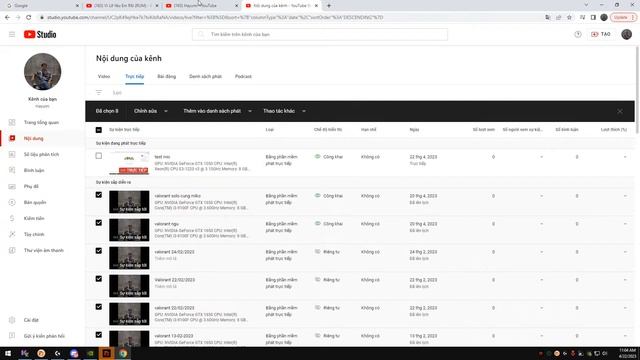Click the 'valorant ngu' title

pos(167,224)
